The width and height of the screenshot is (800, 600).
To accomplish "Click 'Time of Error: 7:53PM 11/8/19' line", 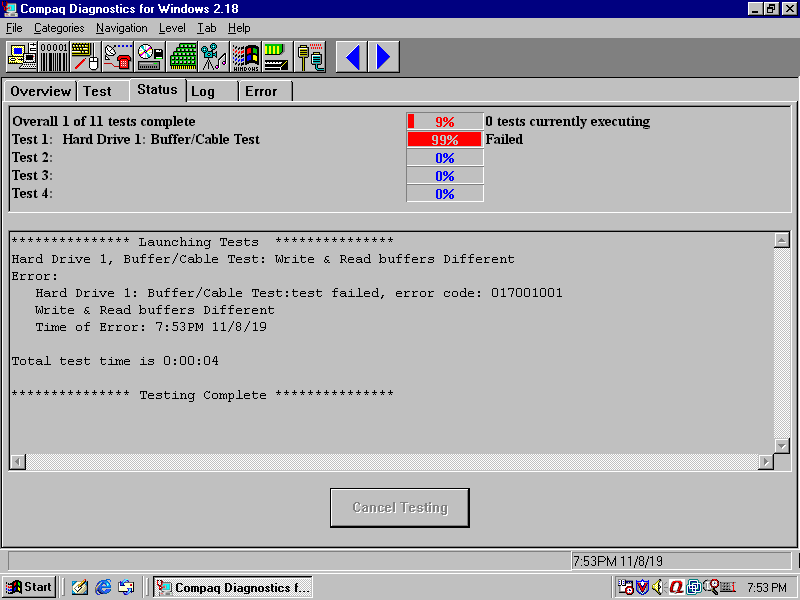I will 151,327.
